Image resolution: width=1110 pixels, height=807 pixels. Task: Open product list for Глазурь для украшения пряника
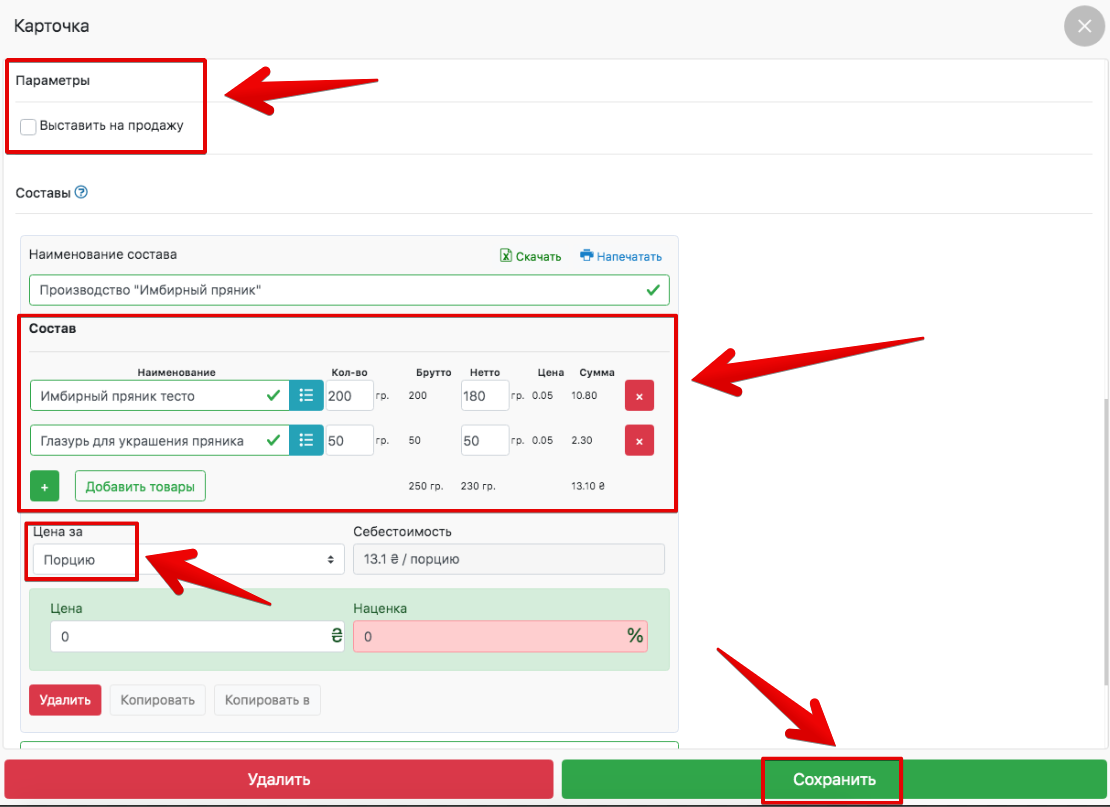(x=306, y=440)
